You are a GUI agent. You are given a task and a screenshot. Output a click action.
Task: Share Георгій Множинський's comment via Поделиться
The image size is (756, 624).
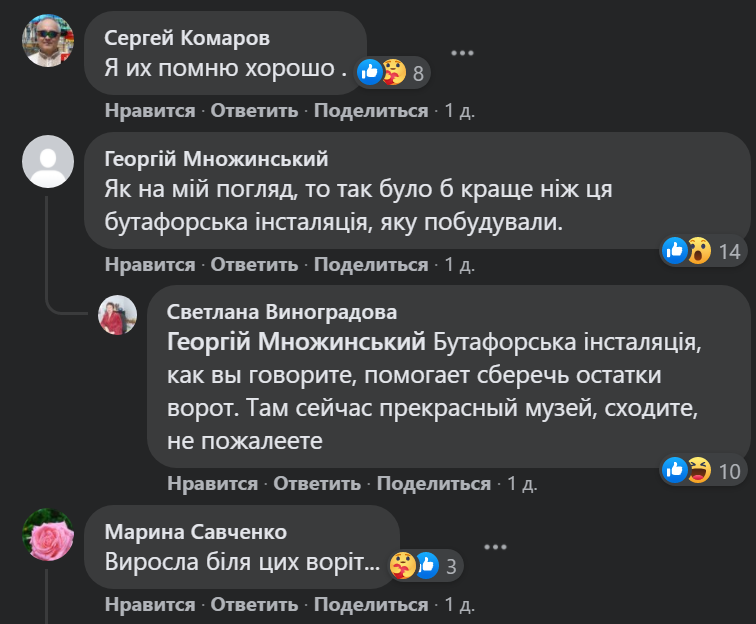pos(371,264)
